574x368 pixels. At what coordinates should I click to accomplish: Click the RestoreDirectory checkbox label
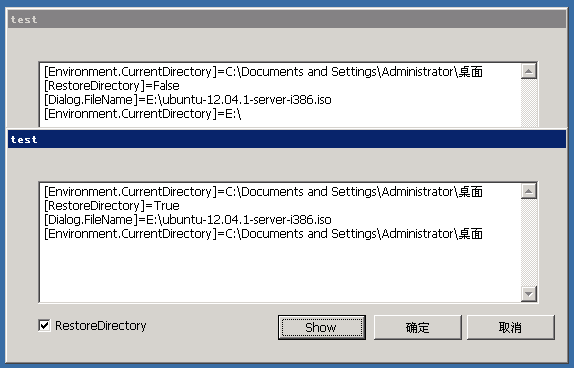pyautogui.click(x=101, y=326)
